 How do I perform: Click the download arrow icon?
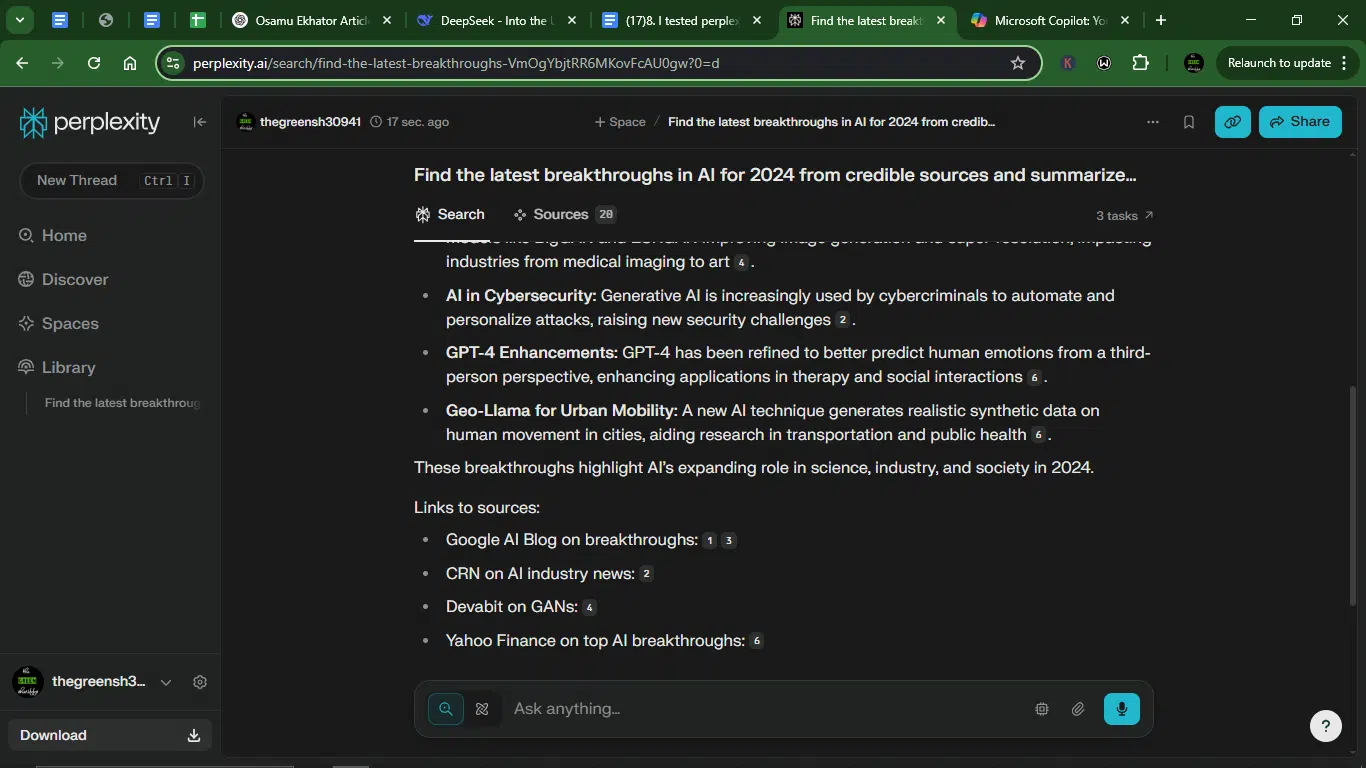click(x=194, y=736)
